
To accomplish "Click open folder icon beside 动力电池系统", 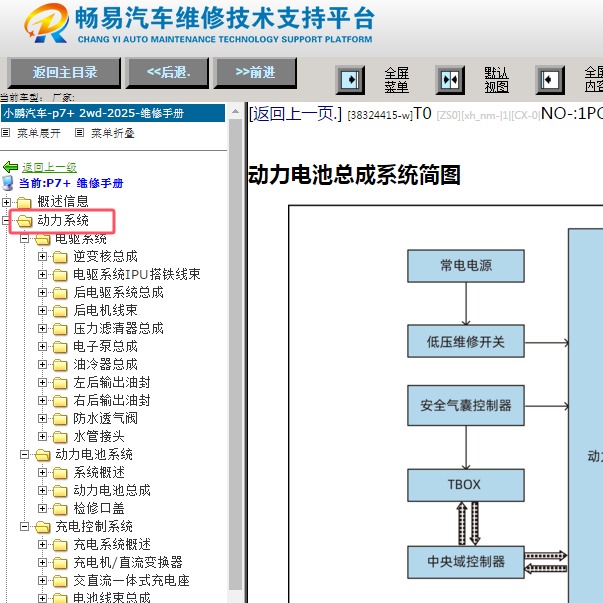I will click(42, 455).
